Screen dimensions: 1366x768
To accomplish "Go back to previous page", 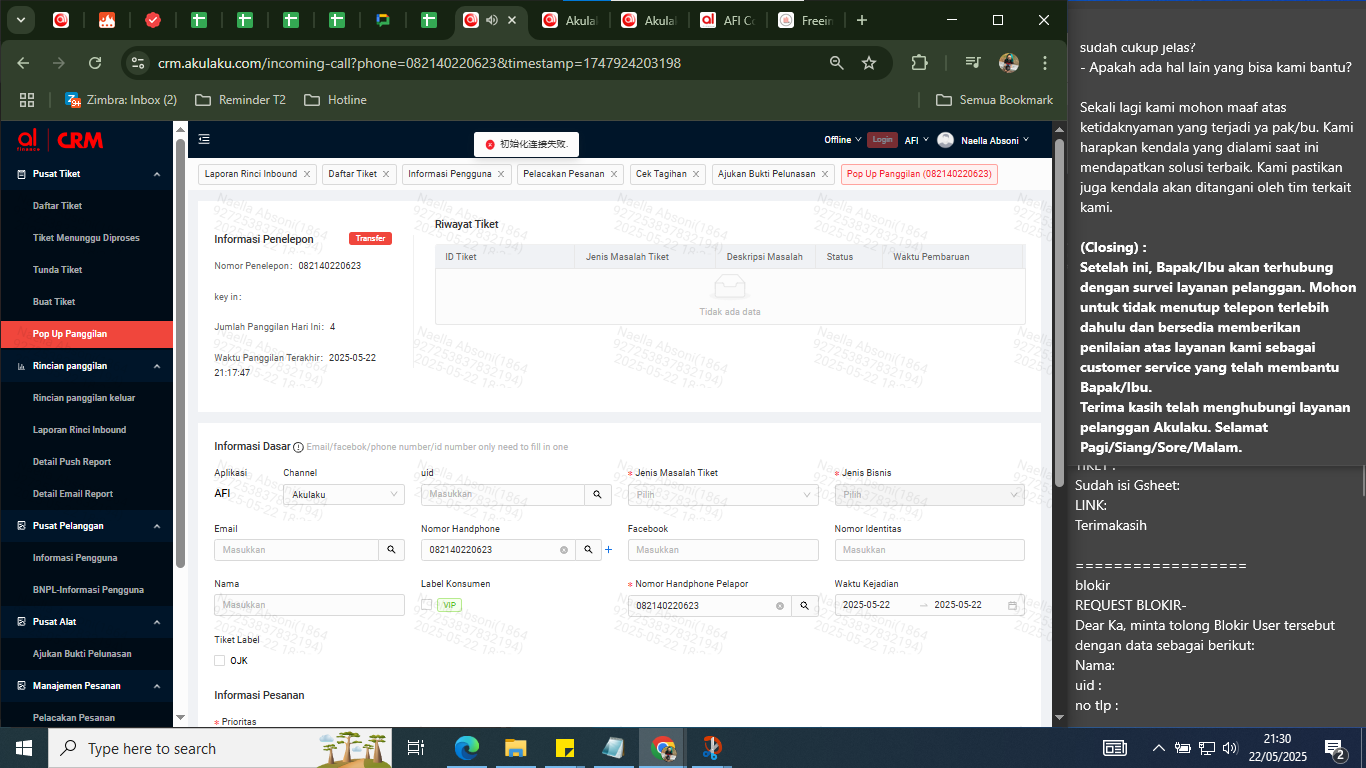I will 23,63.
